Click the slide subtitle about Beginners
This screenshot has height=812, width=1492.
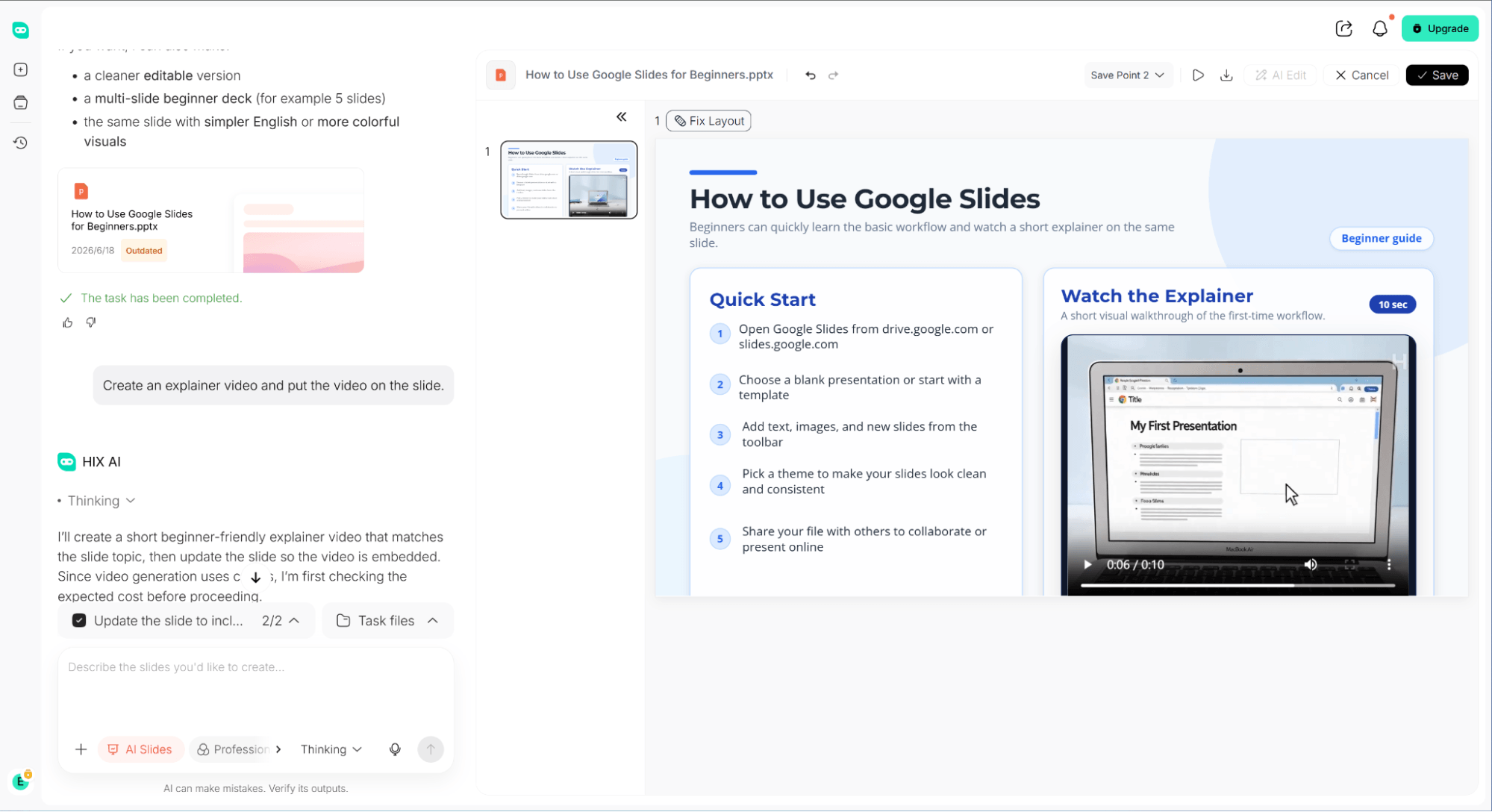click(931, 235)
